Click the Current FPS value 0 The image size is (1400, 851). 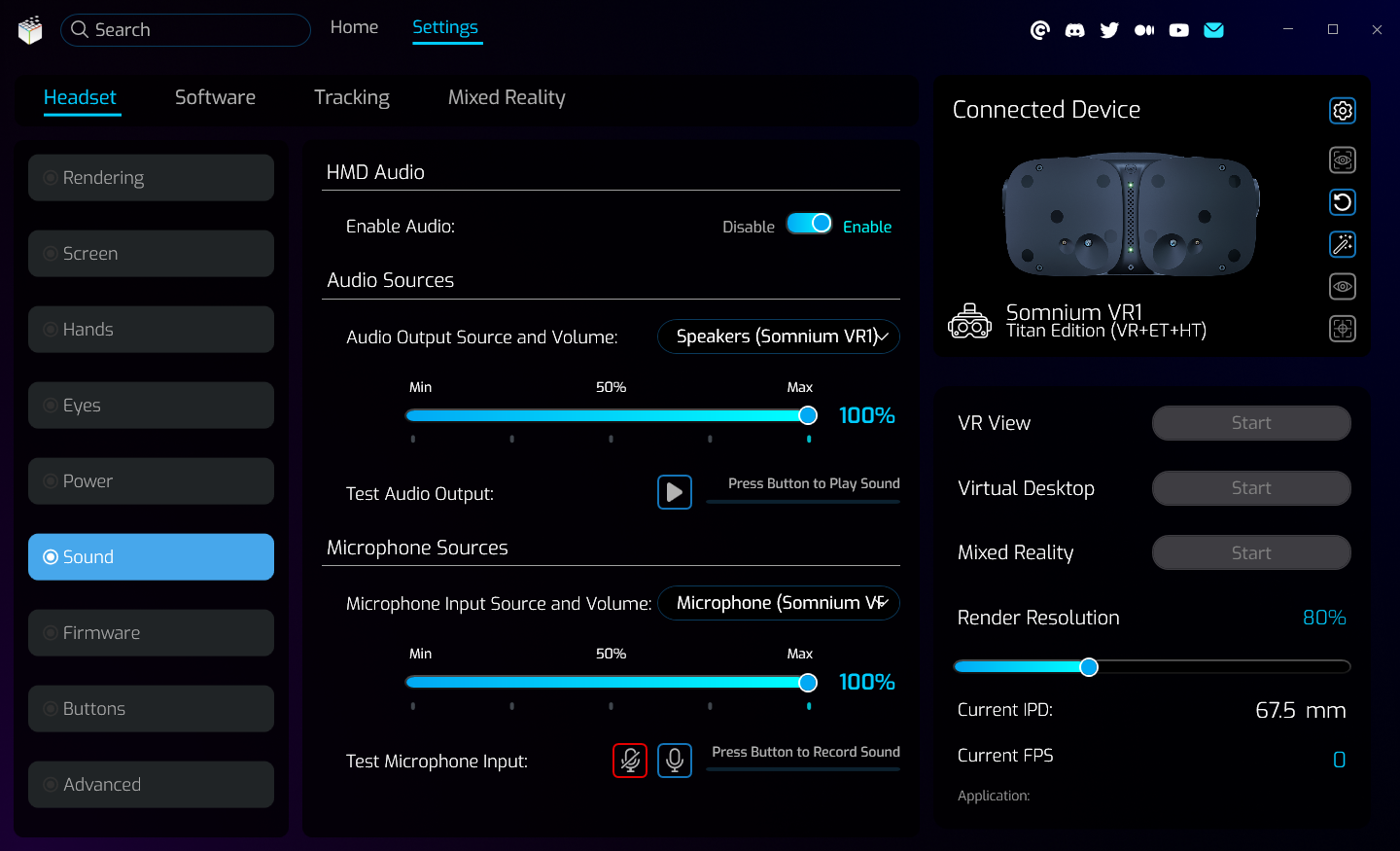point(1339,760)
